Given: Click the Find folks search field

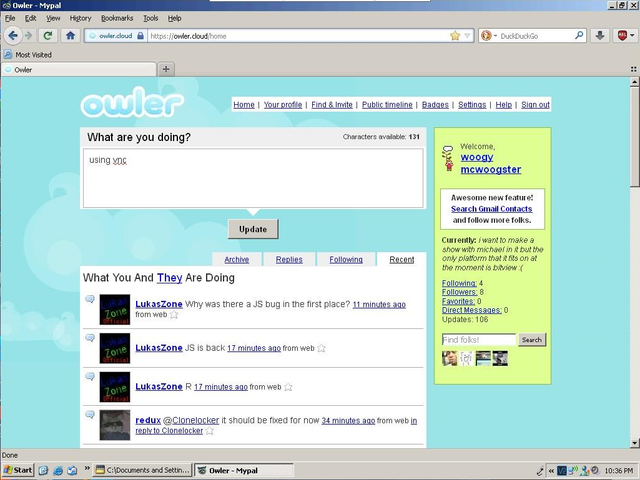Looking at the screenshot, I should click(x=479, y=340).
